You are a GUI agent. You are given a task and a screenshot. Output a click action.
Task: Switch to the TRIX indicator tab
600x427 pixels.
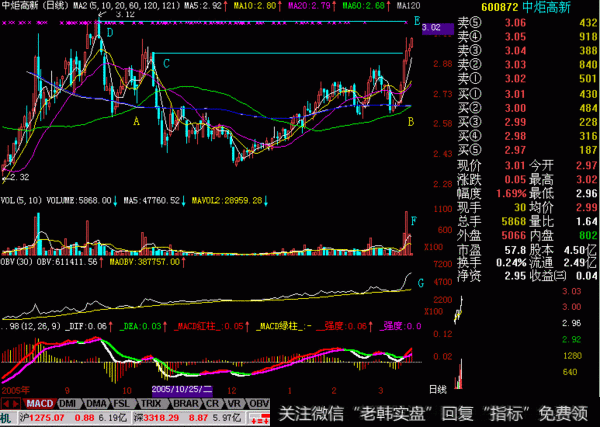152,403
